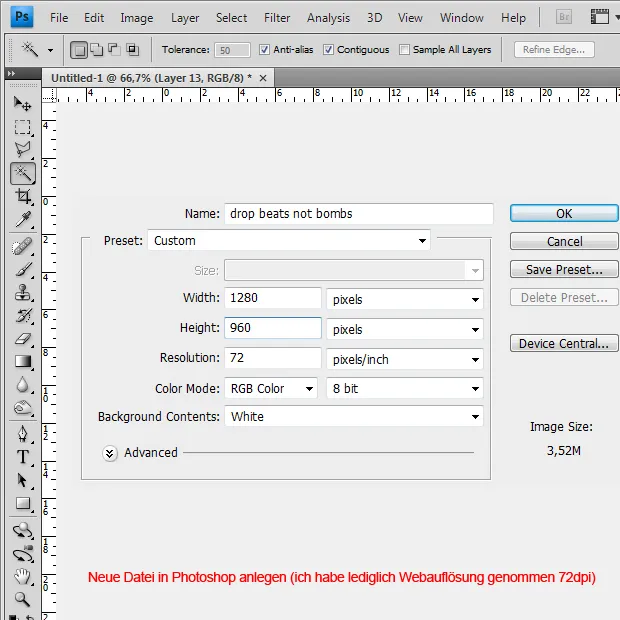The width and height of the screenshot is (620, 620).
Task: Select the Clone Stamp tool
Action: coord(22,292)
